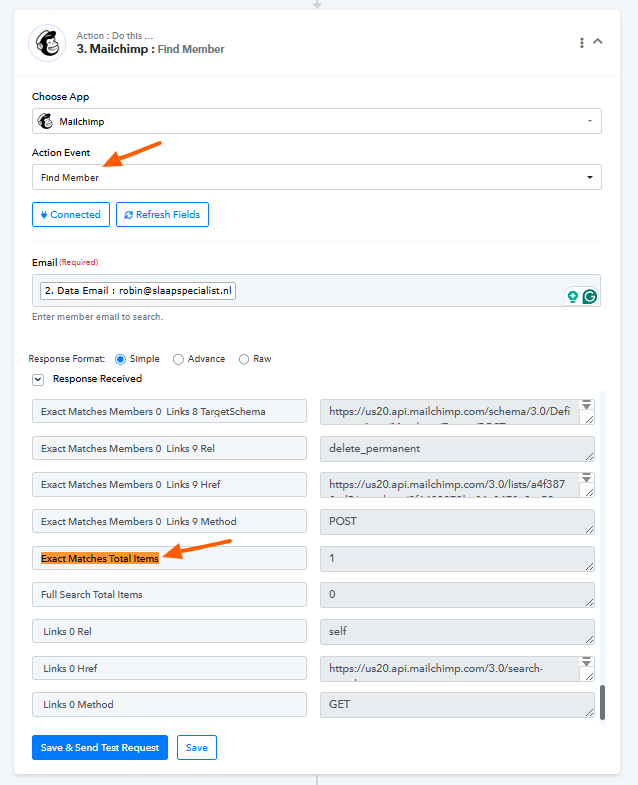Click expand icon on Links 9 Href value

586,478
